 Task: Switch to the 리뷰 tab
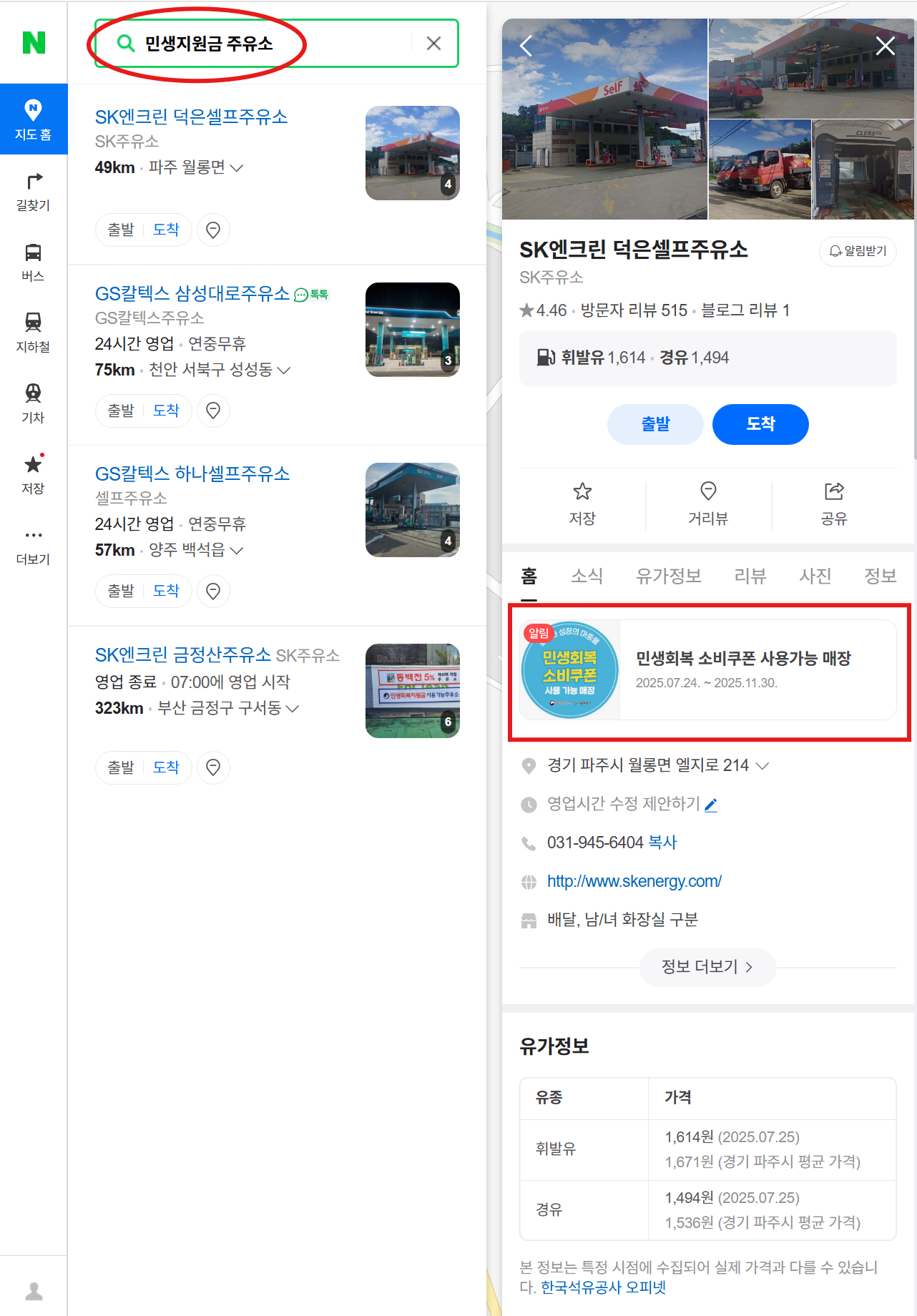750,576
